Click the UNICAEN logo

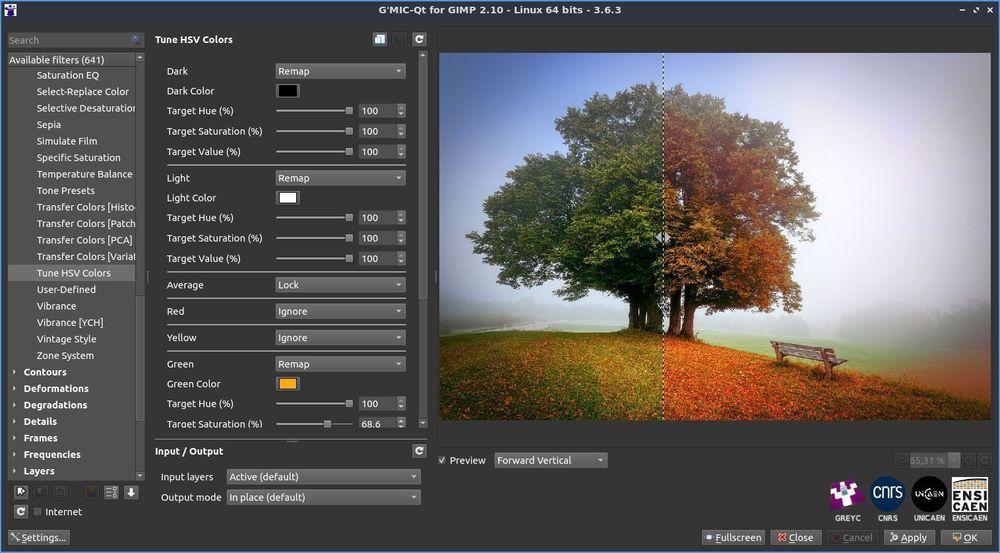coord(929,494)
